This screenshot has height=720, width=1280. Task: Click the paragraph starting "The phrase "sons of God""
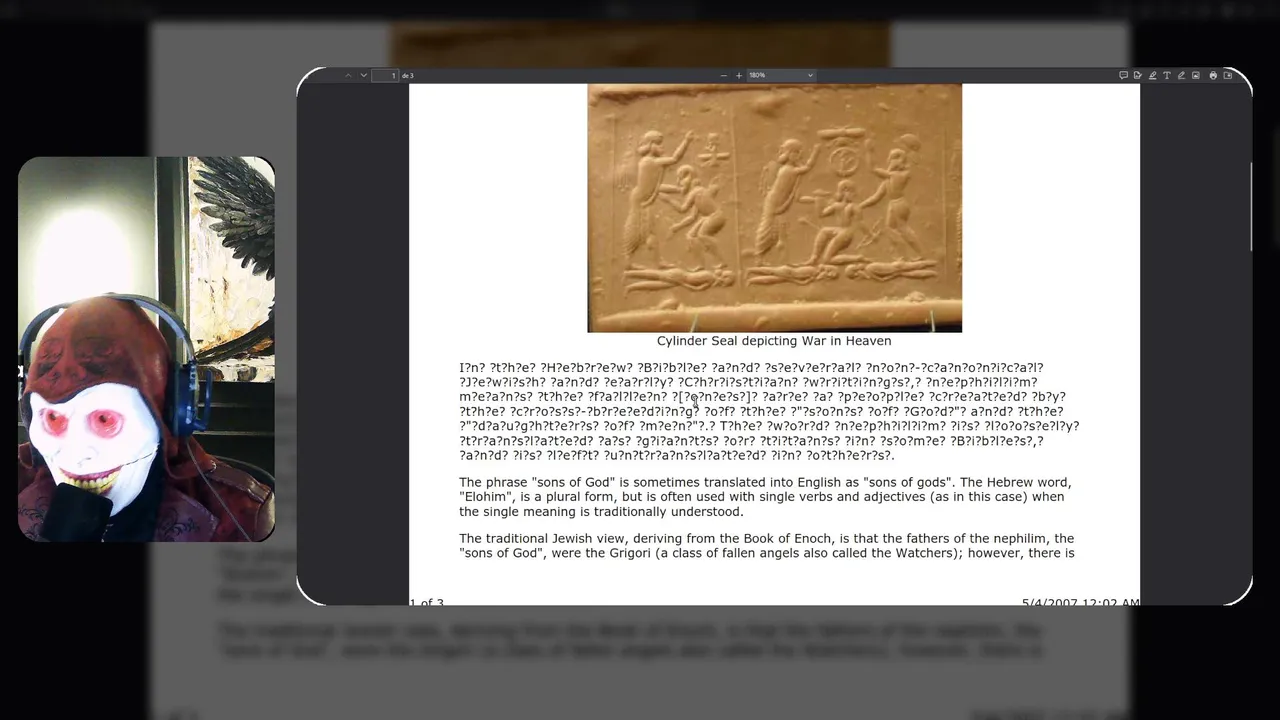765,497
